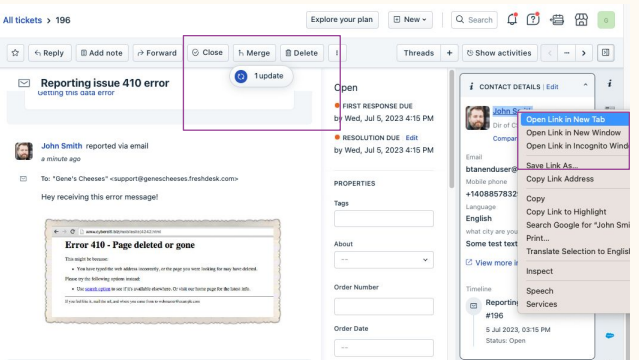Toggle the side panel layout icon
The height and width of the screenshot is (360, 639).
click(606, 53)
